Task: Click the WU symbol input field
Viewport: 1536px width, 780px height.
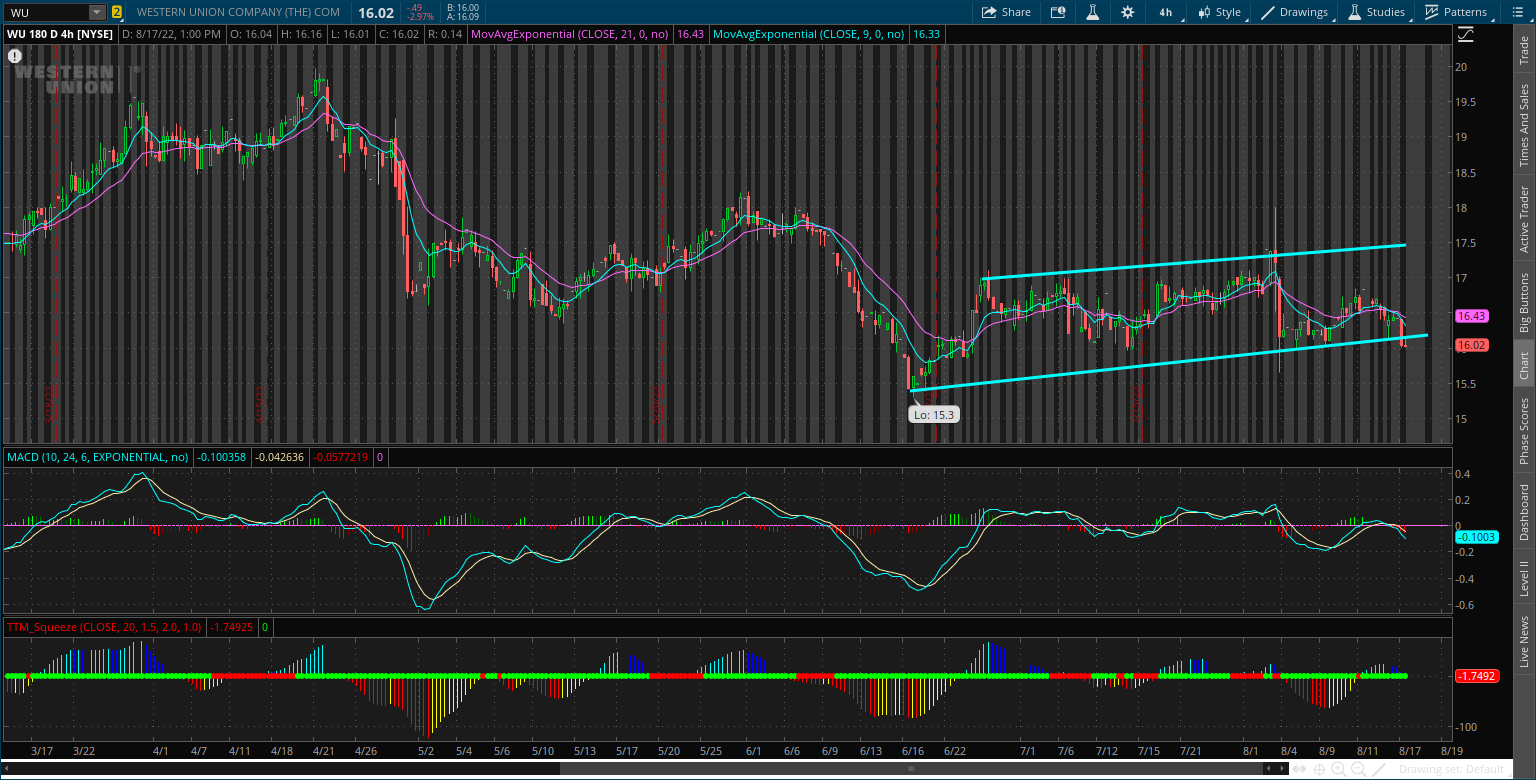Action: [x=46, y=12]
